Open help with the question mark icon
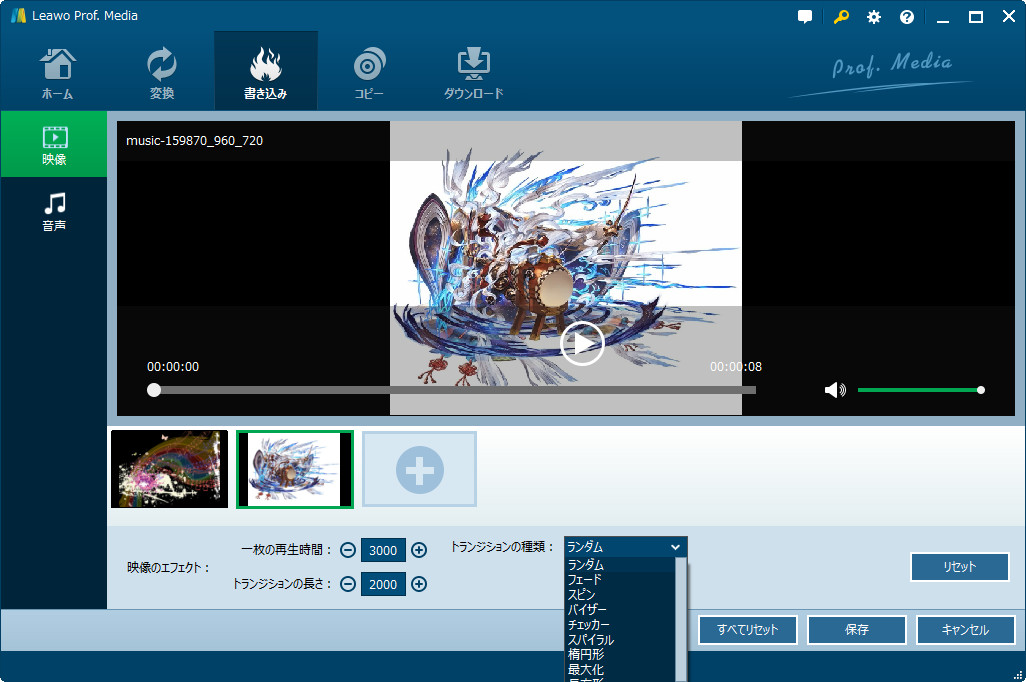This screenshot has width=1026, height=682. point(906,17)
